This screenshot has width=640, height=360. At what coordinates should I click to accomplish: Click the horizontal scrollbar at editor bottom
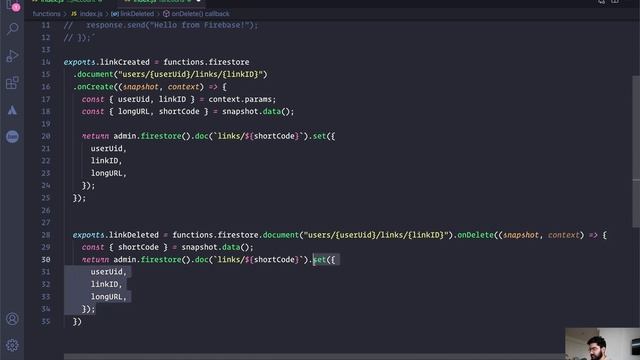click(314, 357)
